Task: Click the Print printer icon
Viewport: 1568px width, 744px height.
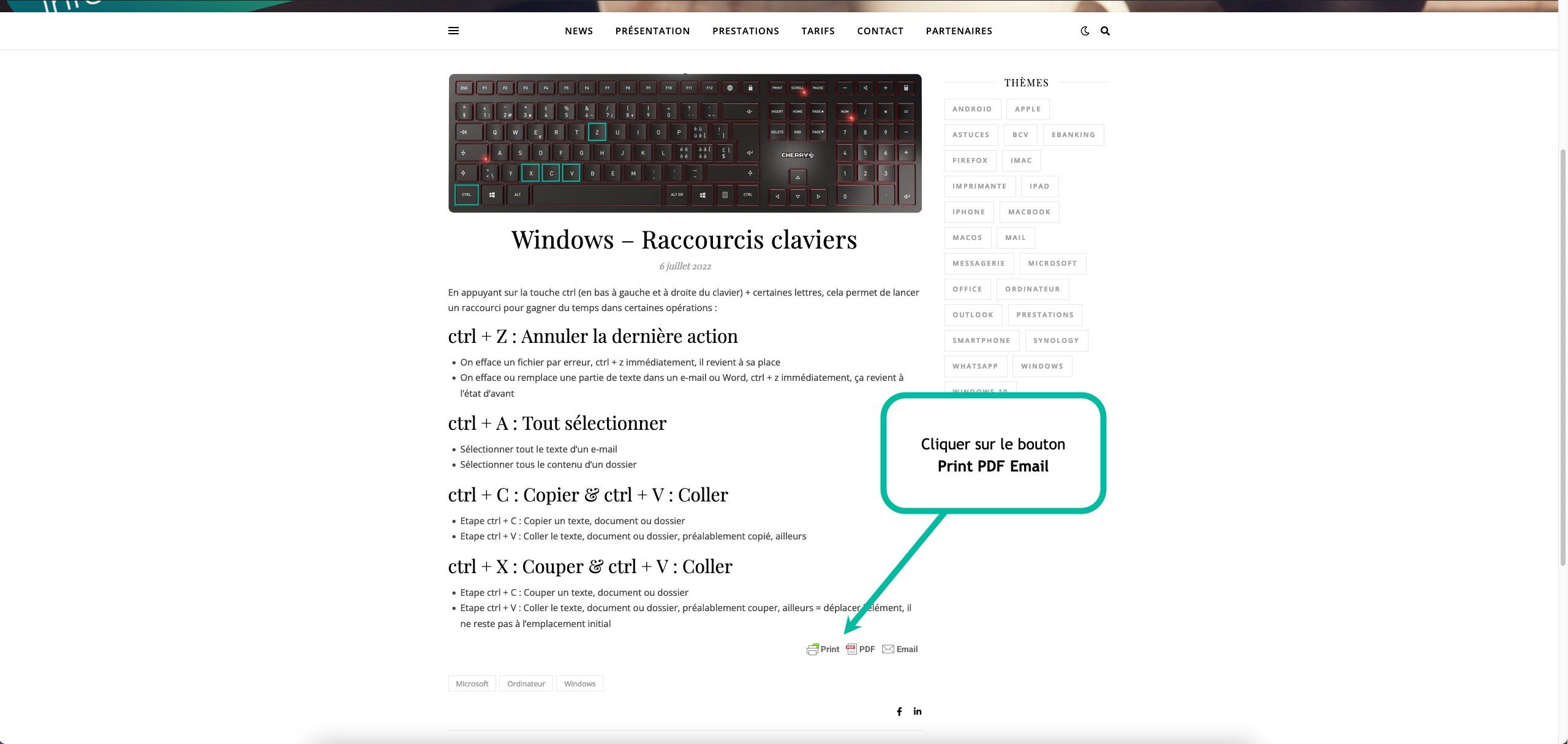Action: tap(813, 649)
